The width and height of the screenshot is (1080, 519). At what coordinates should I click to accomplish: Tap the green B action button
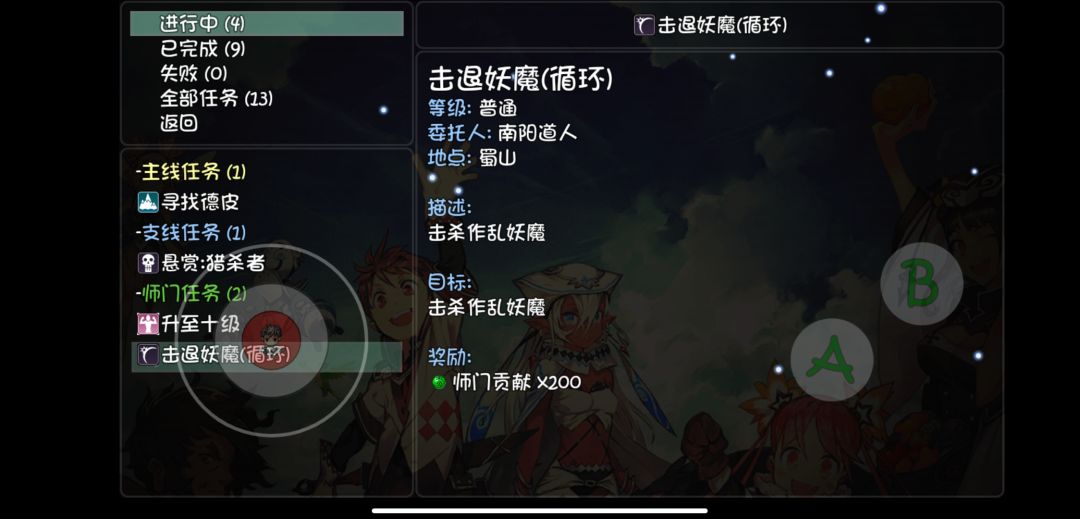[x=922, y=284]
